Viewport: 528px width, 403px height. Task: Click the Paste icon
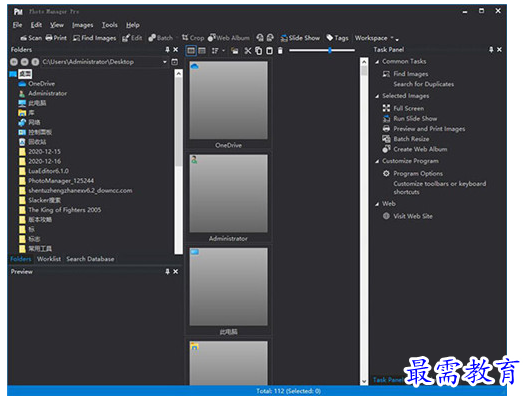click(269, 51)
